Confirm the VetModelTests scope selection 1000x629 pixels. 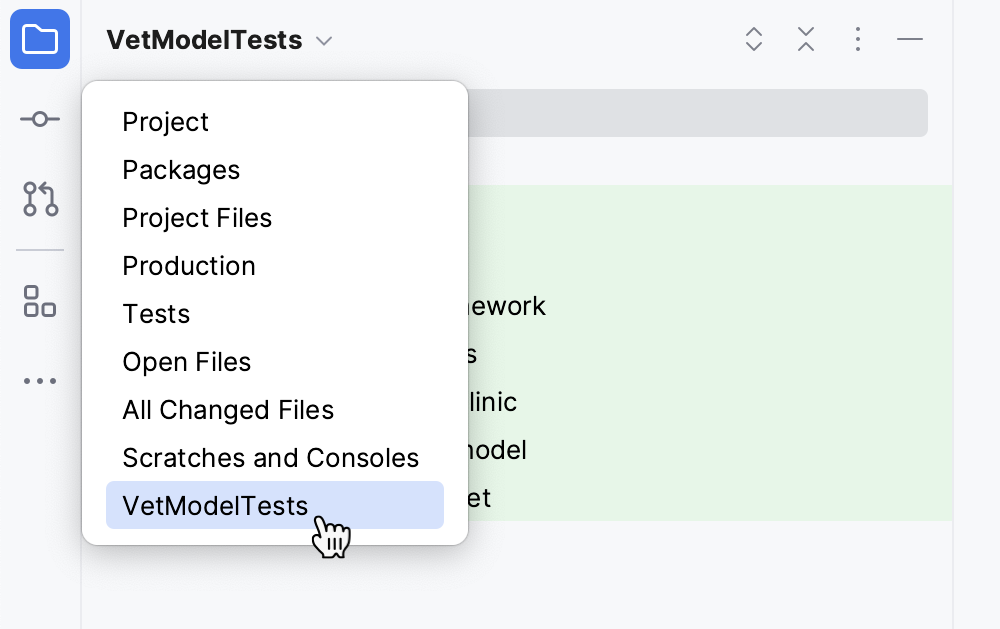[214, 505]
